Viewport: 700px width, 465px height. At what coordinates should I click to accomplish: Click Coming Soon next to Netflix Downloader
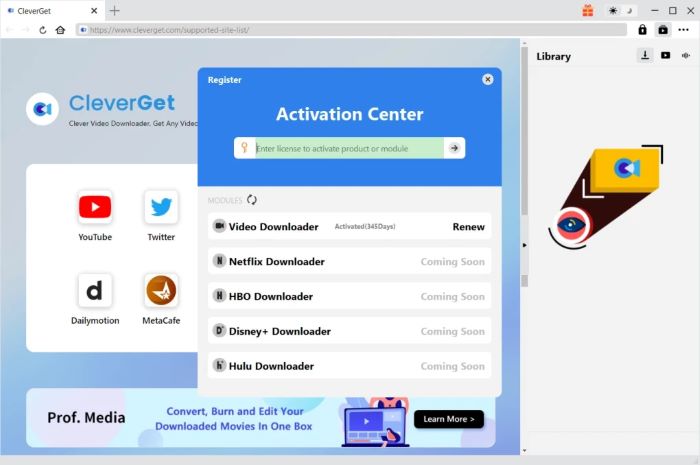coord(452,262)
